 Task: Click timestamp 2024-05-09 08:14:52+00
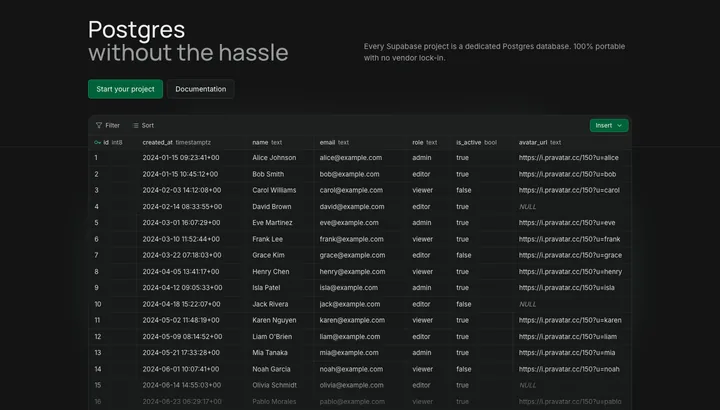pos(182,337)
